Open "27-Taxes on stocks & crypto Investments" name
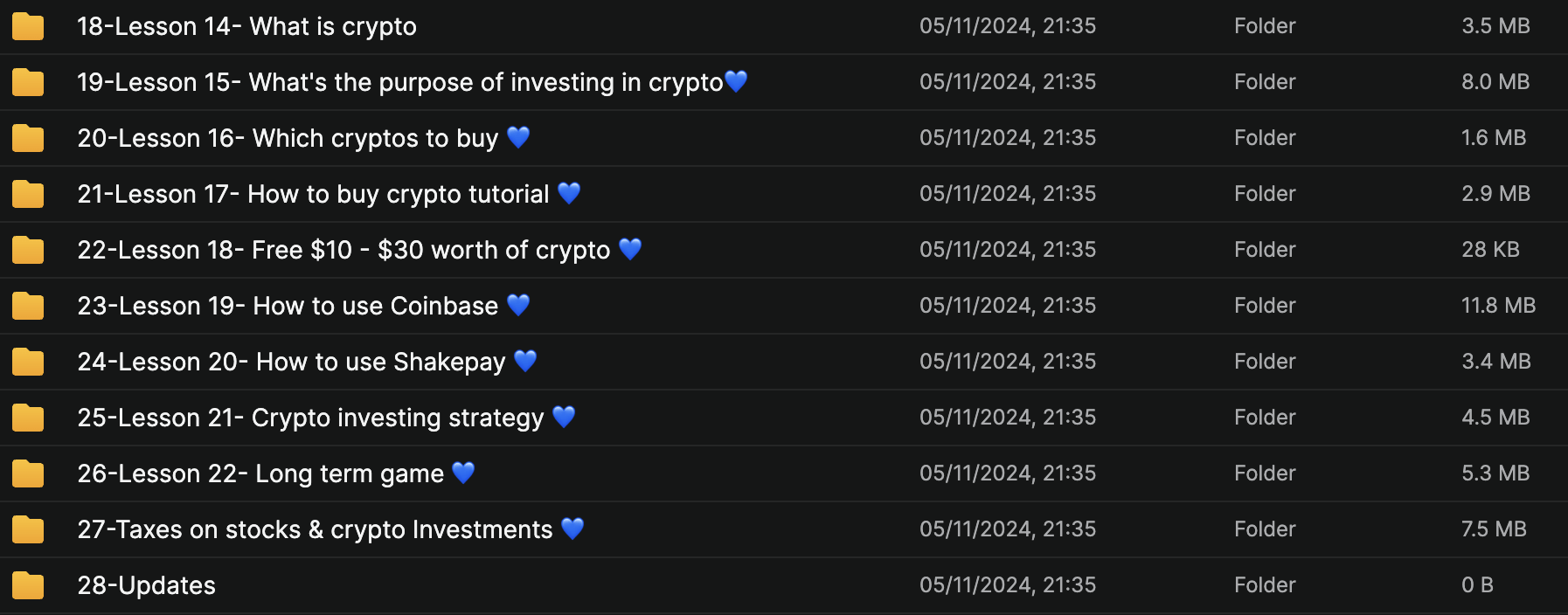The height and width of the screenshot is (615, 1568). point(315,529)
